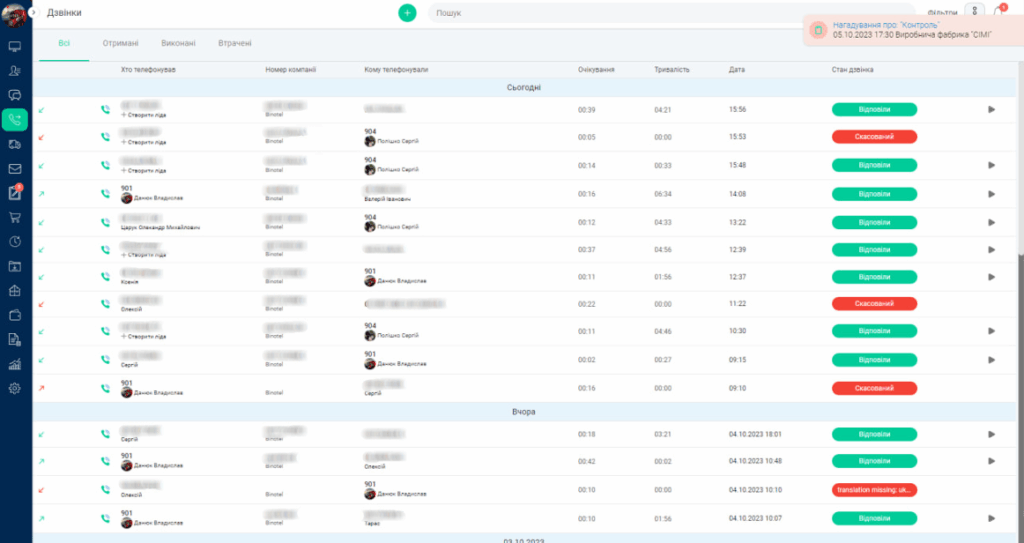1024x543 pixels.
Task: Open the tasks icon with red badge
Action: click(x=15, y=193)
